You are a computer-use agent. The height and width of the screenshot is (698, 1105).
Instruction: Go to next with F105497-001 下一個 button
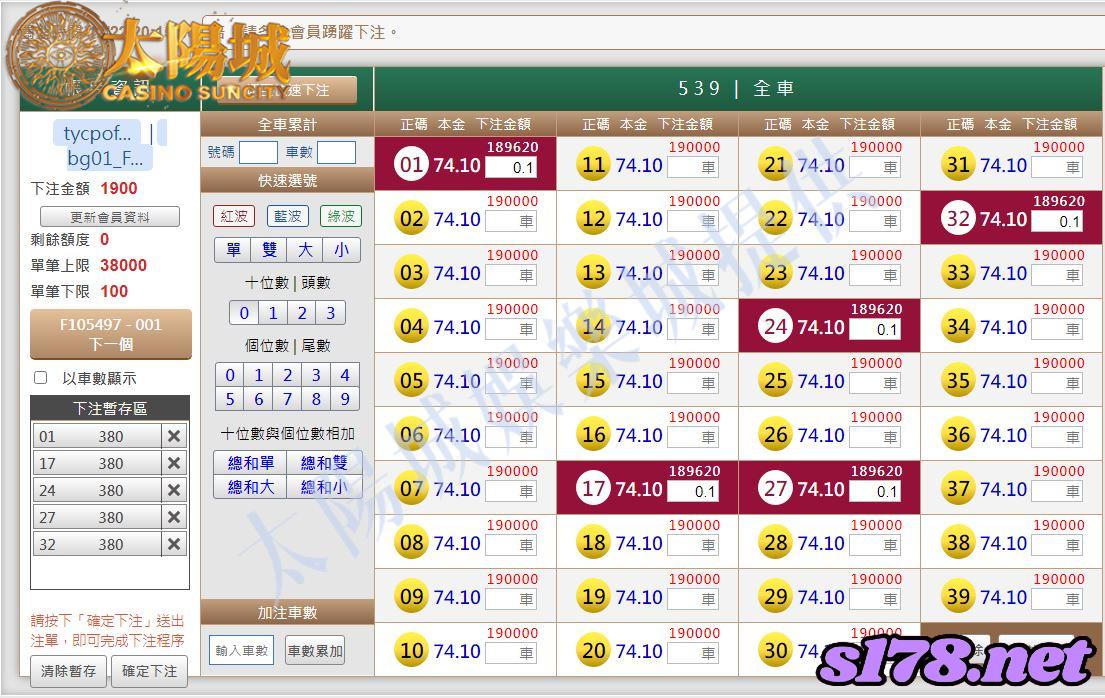point(111,334)
